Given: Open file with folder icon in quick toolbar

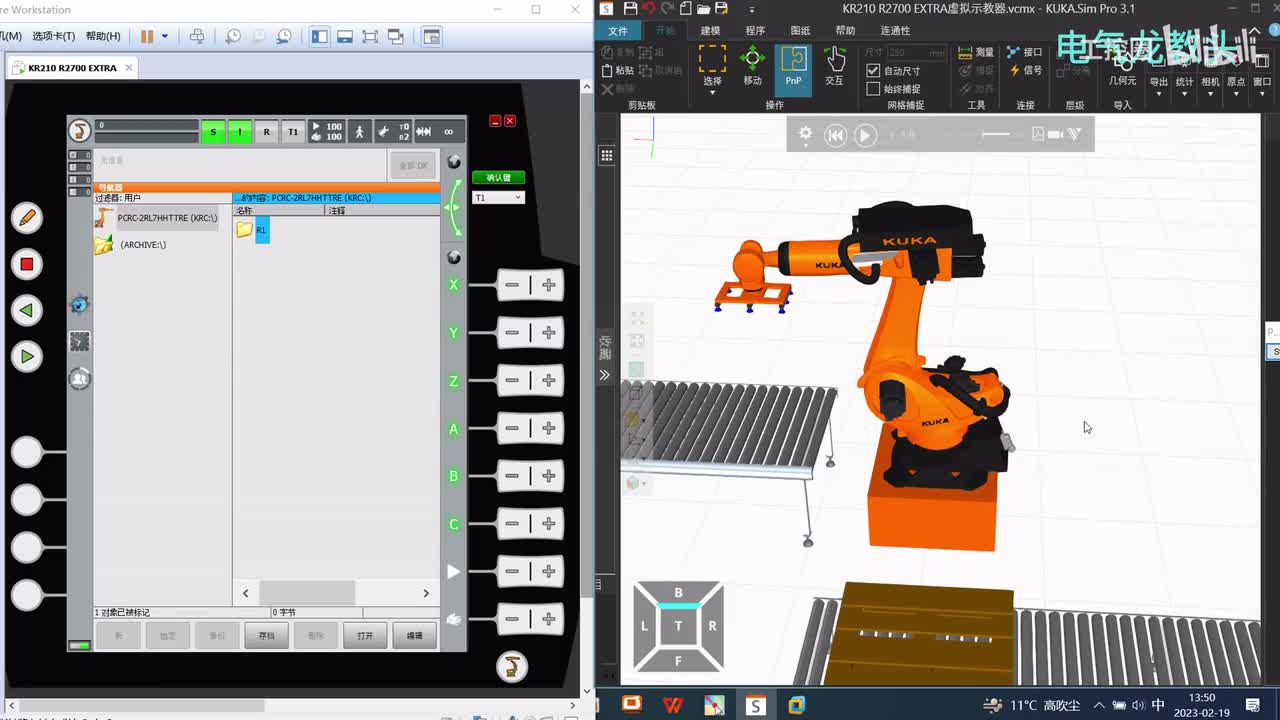Looking at the screenshot, I should pos(703,9).
